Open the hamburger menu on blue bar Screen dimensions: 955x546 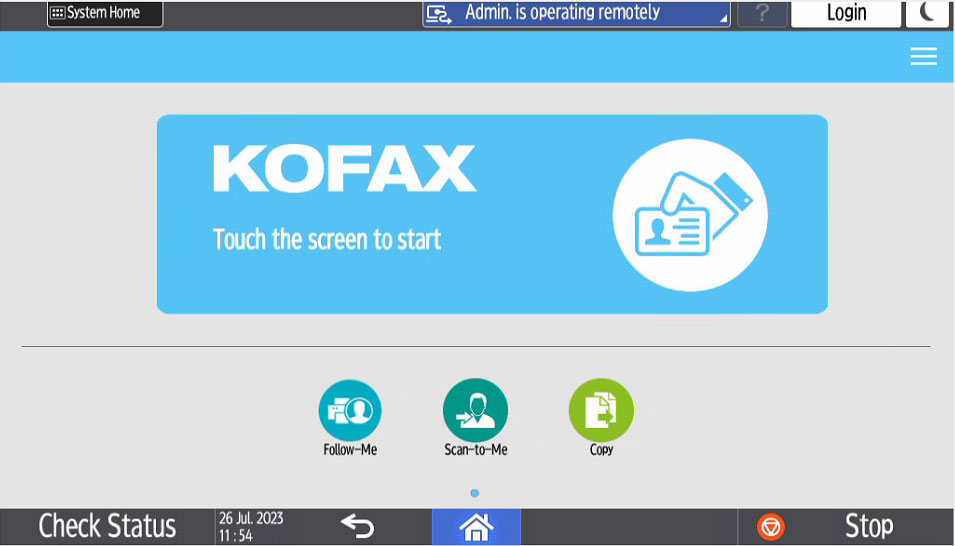[x=923, y=56]
